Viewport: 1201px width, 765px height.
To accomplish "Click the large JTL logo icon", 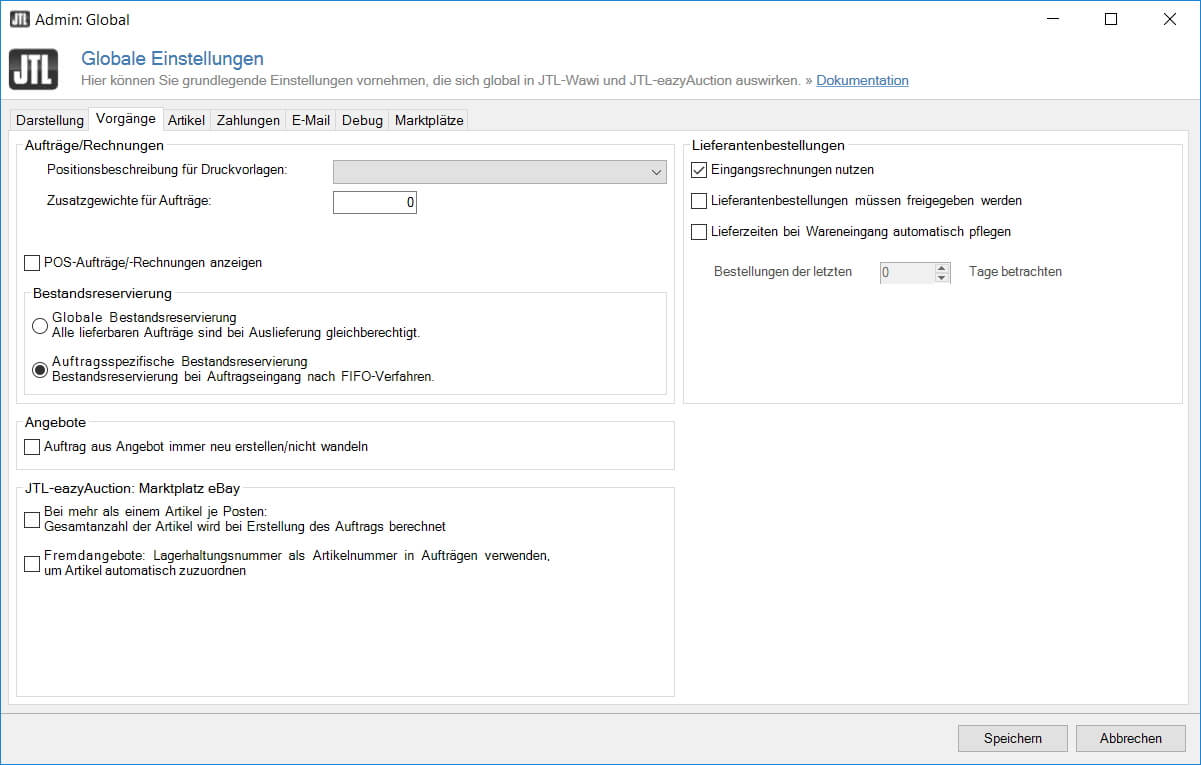I will tap(33, 69).
